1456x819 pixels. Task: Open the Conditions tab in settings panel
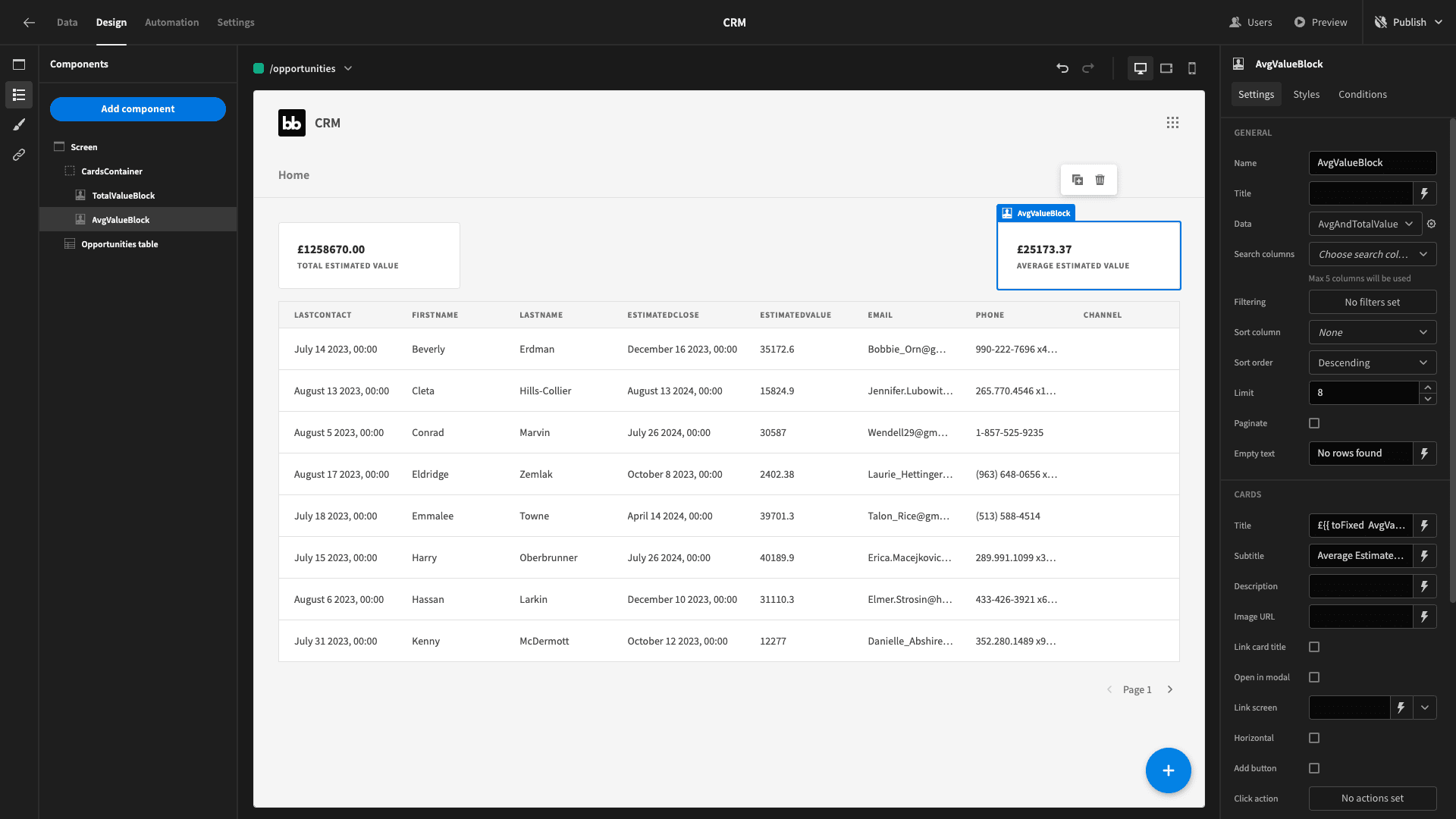click(1363, 94)
